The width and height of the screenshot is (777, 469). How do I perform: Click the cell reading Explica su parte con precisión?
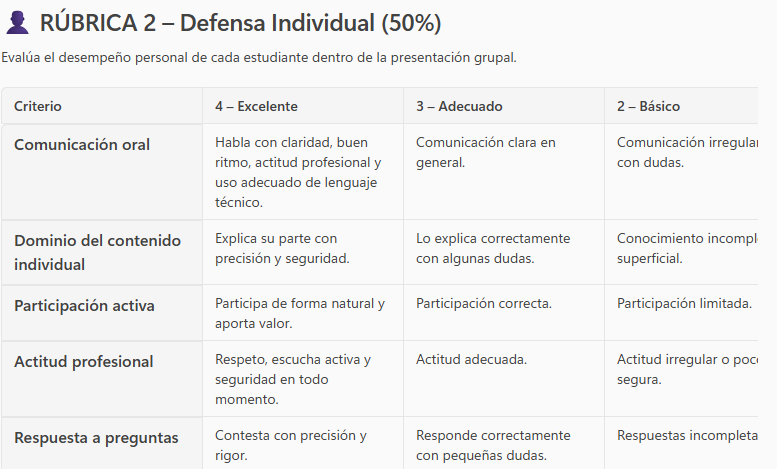(281, 248)
